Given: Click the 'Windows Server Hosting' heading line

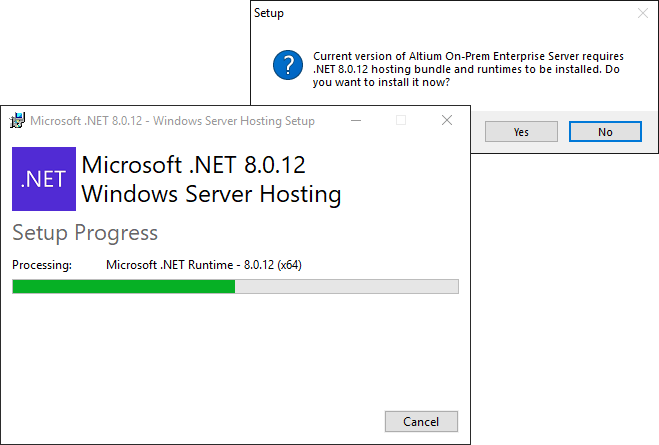Looking at the screenshot, I should pos(211,195).
